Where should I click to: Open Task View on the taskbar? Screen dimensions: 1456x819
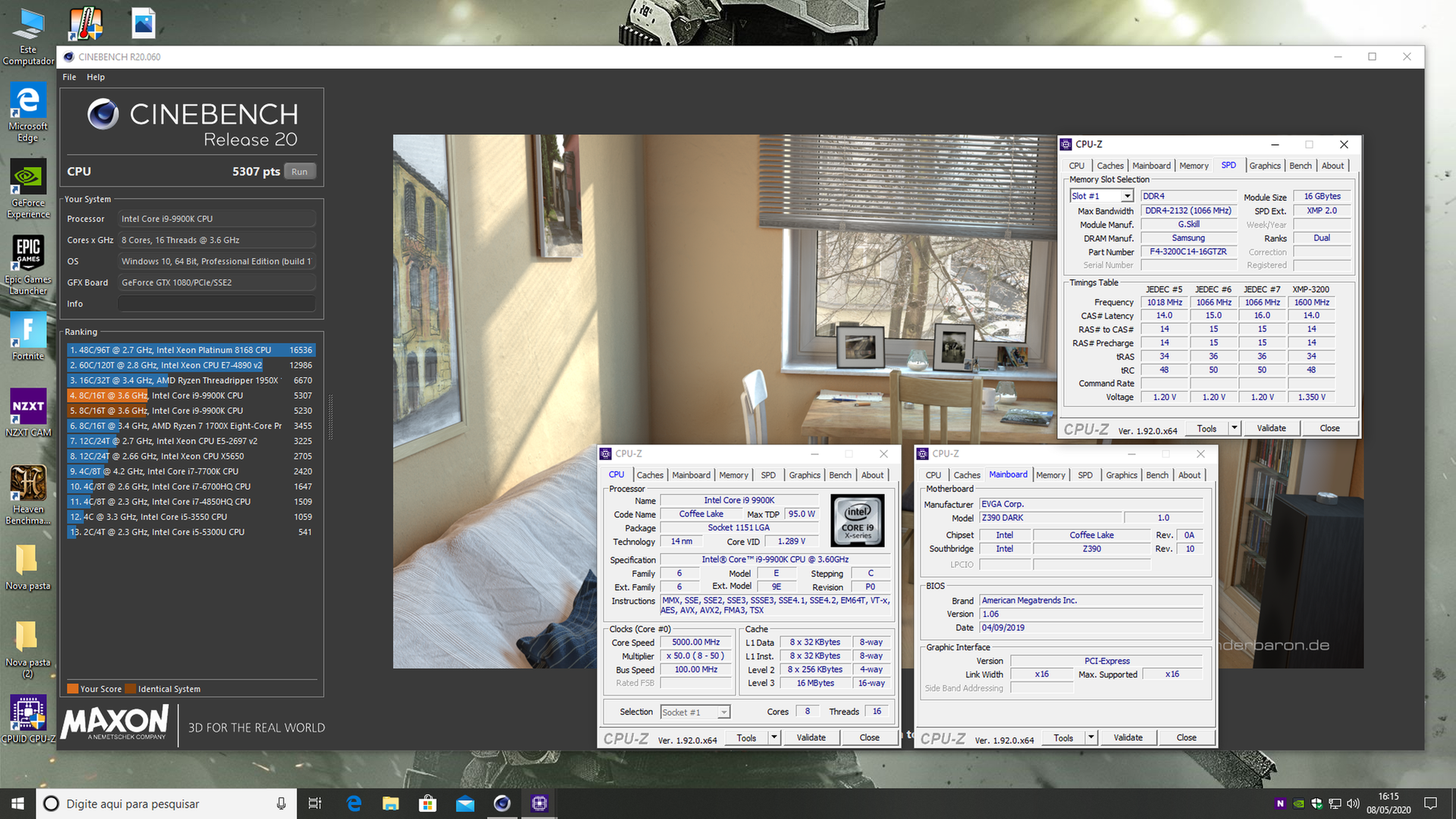pos(315,804)
